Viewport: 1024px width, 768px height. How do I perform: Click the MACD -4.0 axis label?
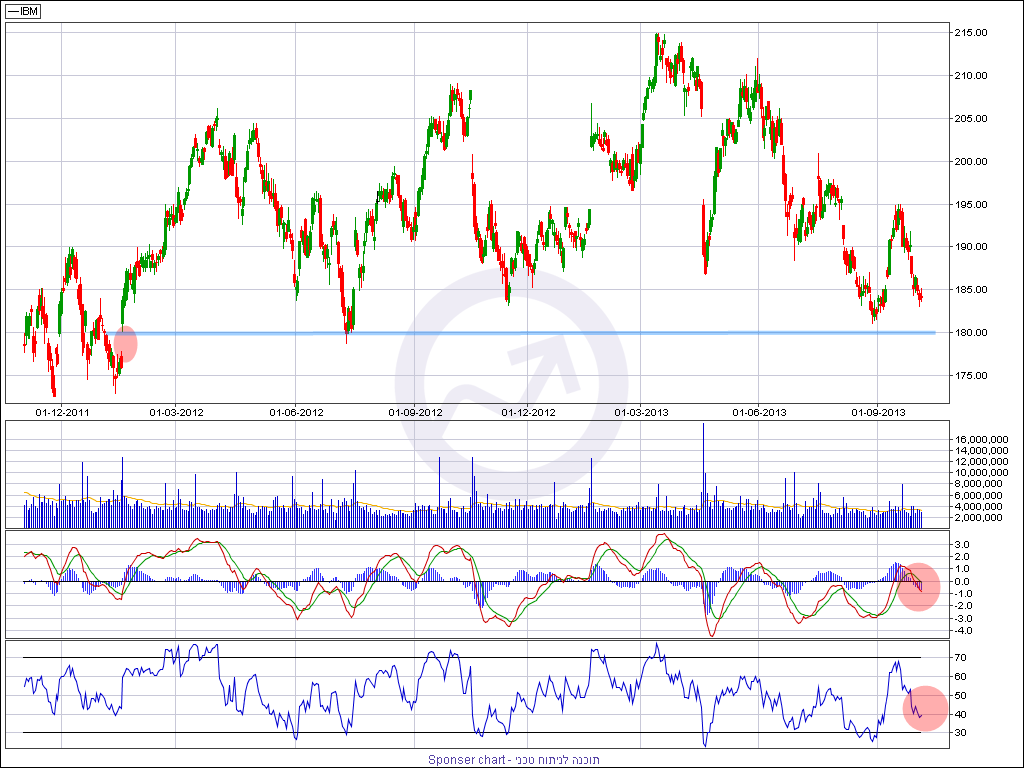pos(961,631)
